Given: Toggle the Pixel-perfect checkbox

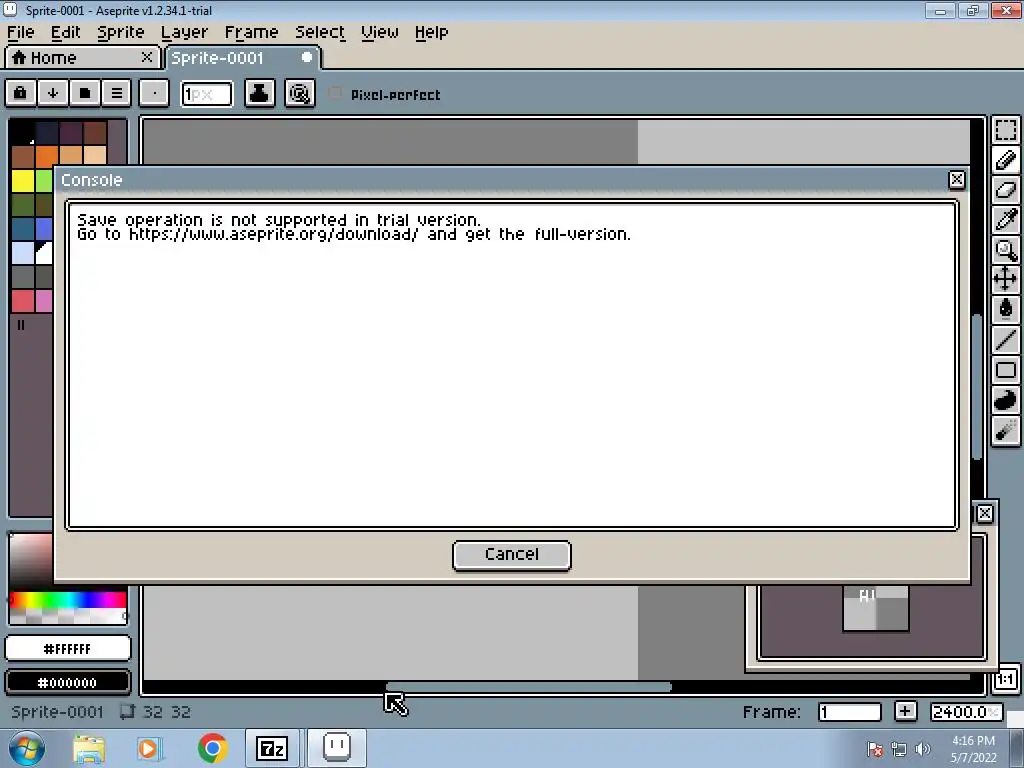Looking at the screenshot, I should click(x=335, y=94).
